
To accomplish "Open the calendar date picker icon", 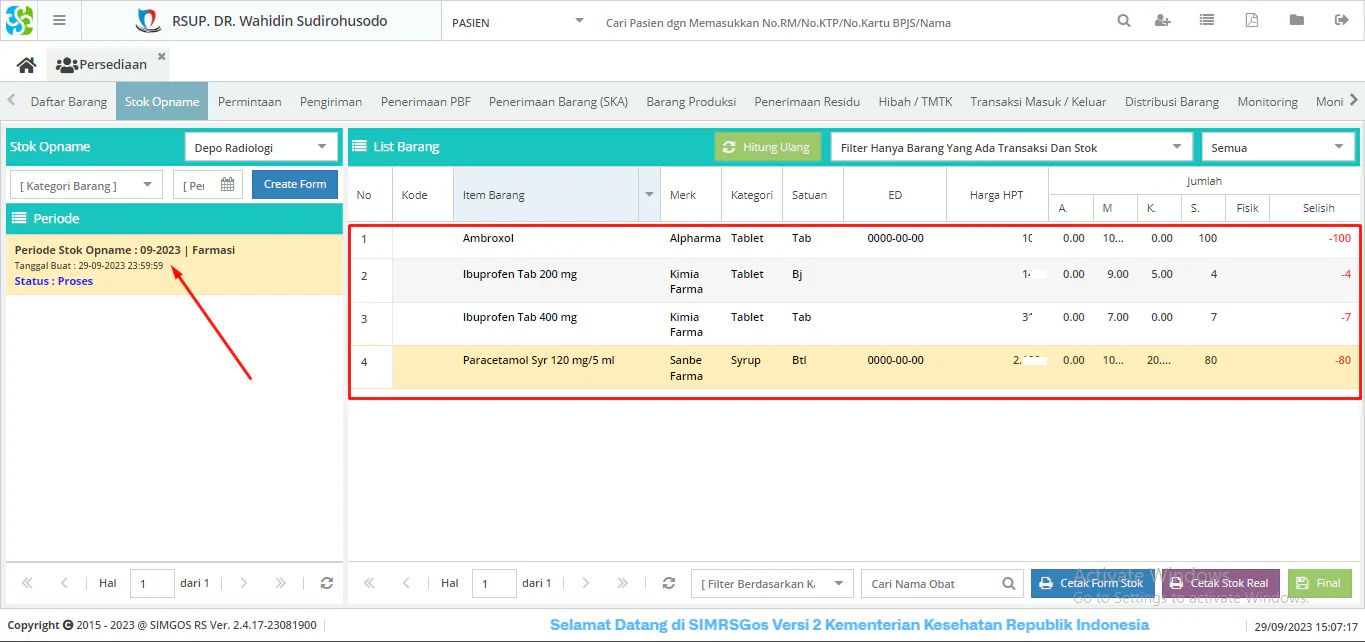I will pos(228,184).
